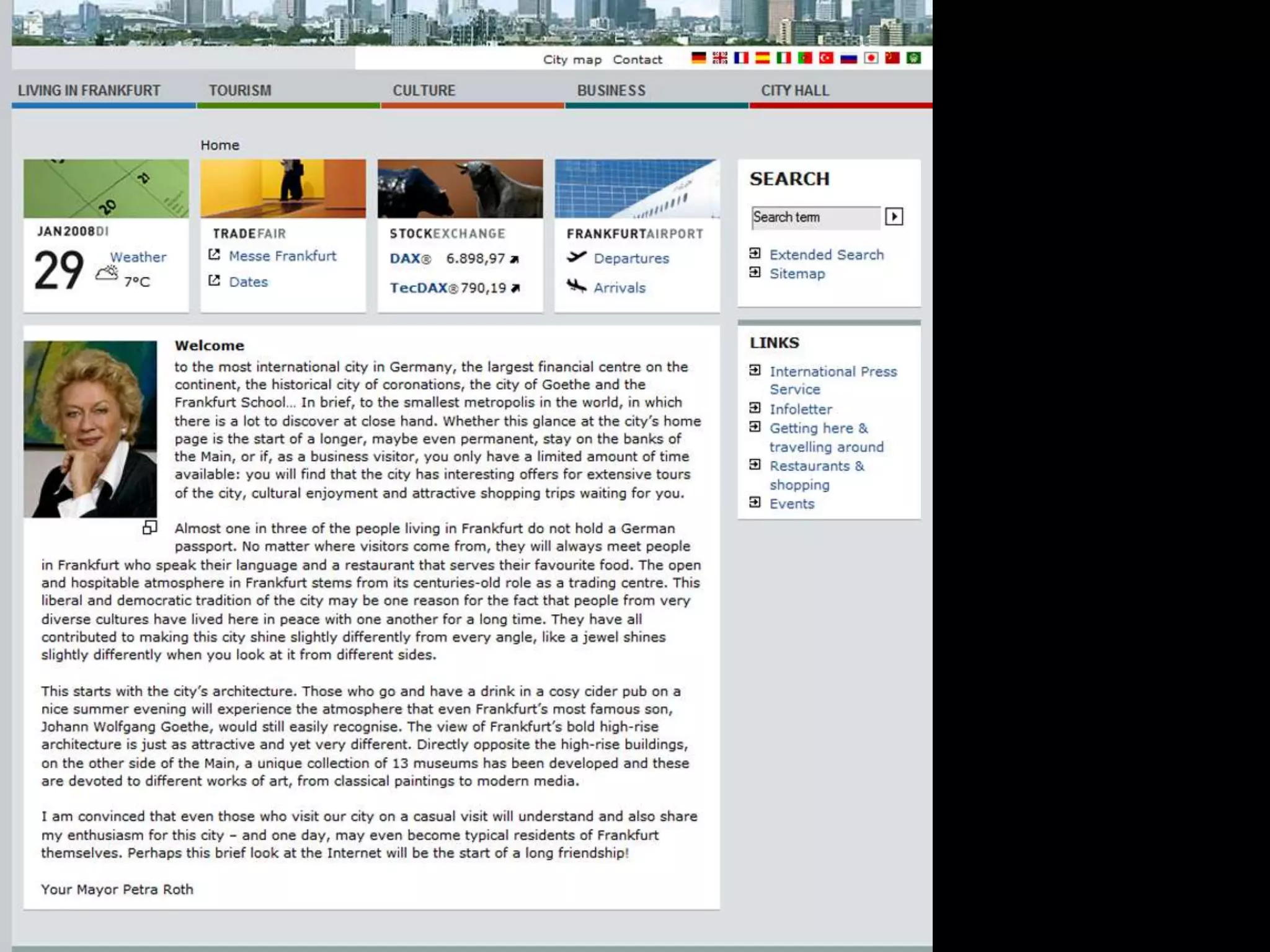Follow the Infoletter link
Image resolution: width=1270 pixels, height=952 pixels.
pos(801,409)
